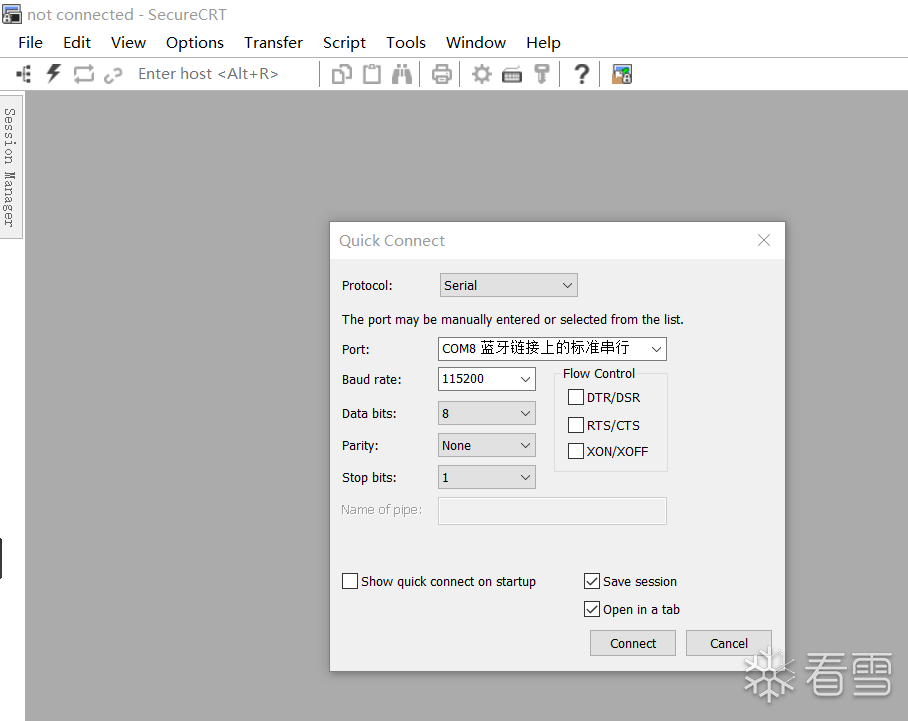
Task: Open the Window menu
Action: [476, 43]
